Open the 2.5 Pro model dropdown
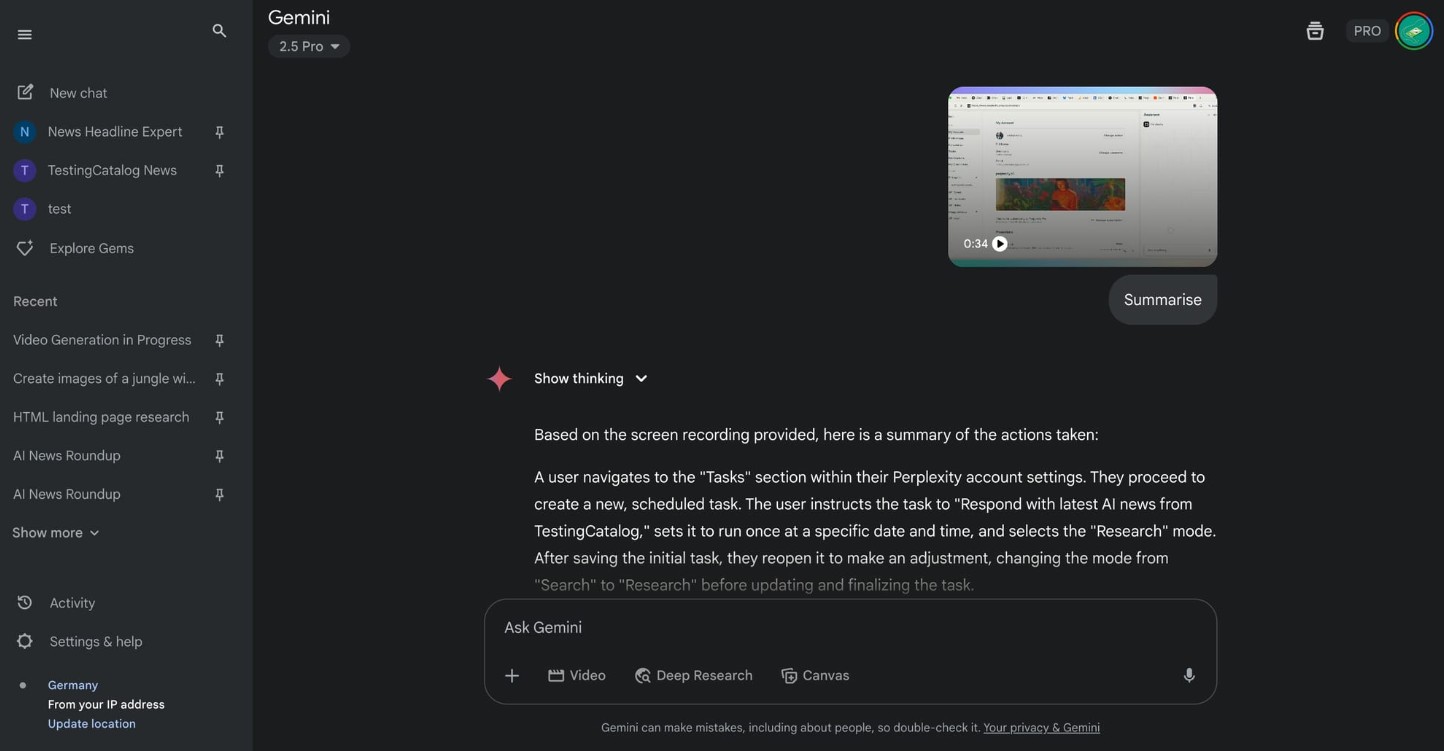Screen dimensions: 1444x751 pyautogui.click(x=309, y=47)
